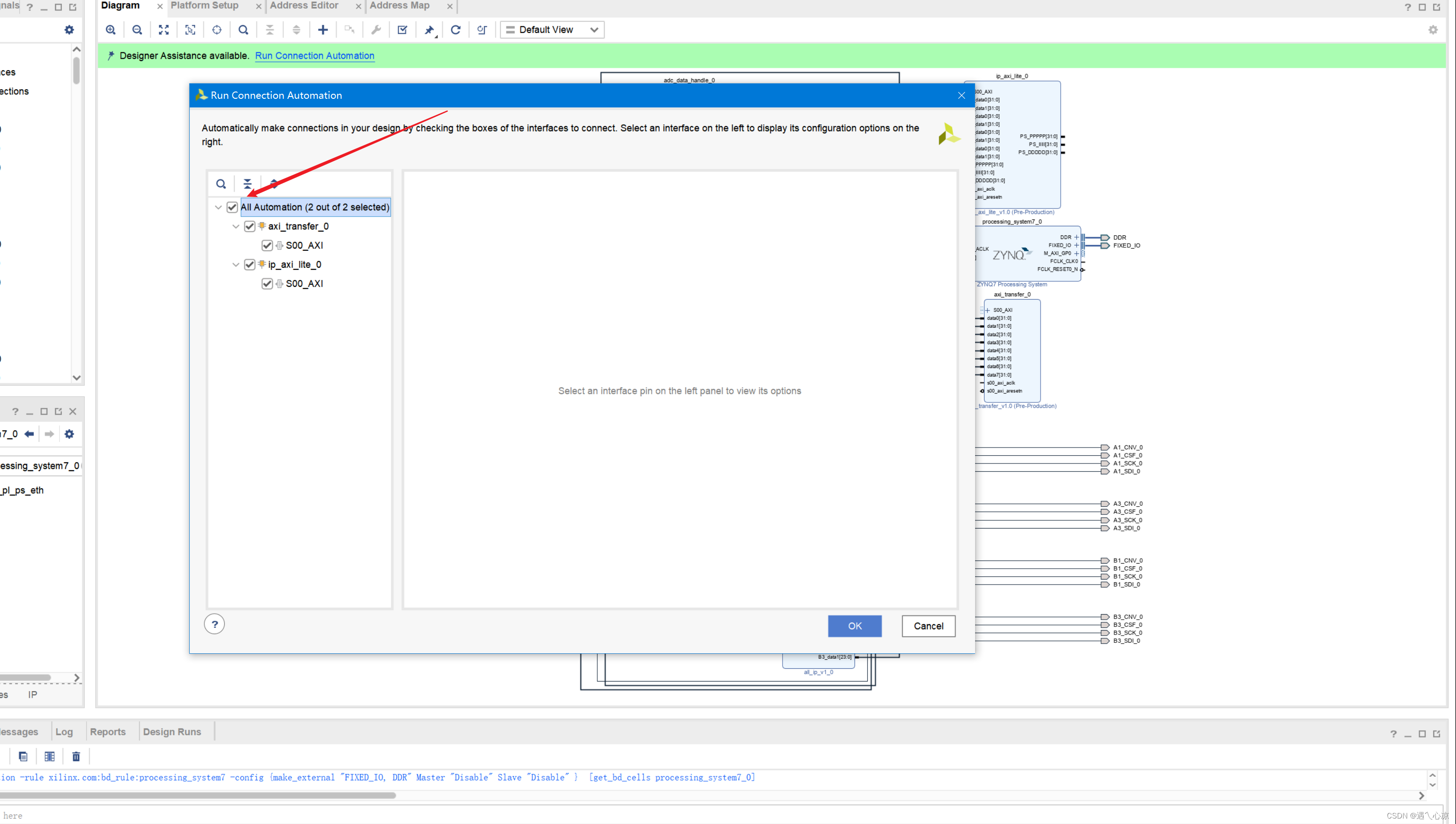This screenshot has height=824, width=1456.
Task: Toggle the All Automation checkbox
Action: (x=232, y=207)
